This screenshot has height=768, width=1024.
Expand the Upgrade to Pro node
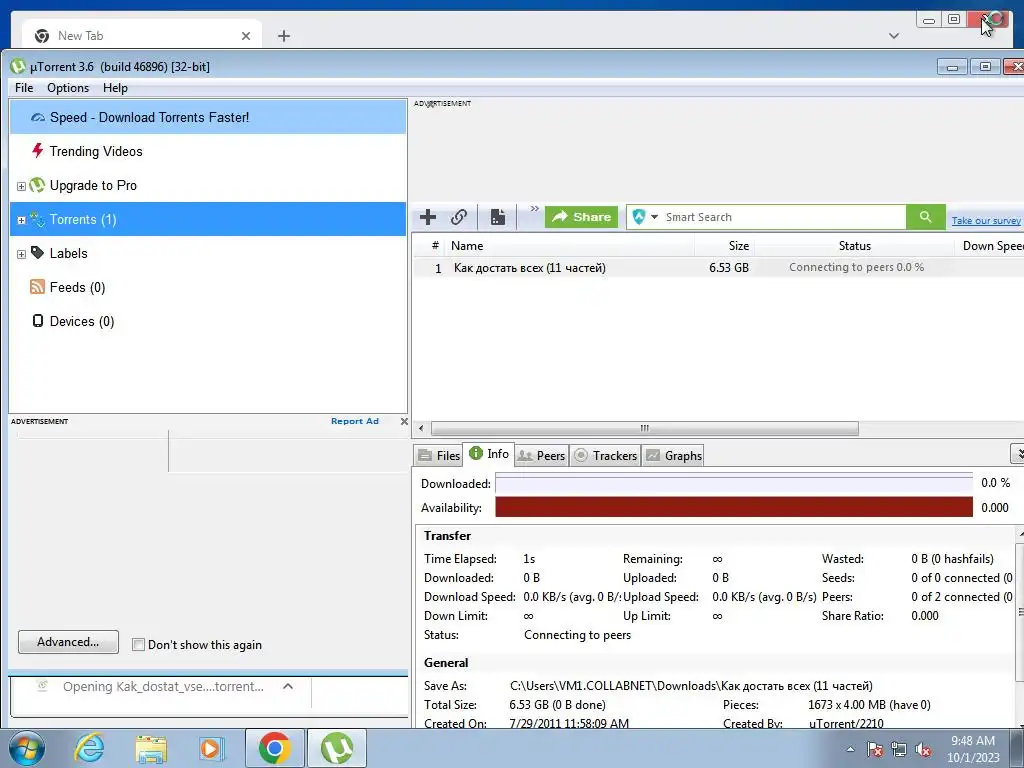tap(21, 186)
